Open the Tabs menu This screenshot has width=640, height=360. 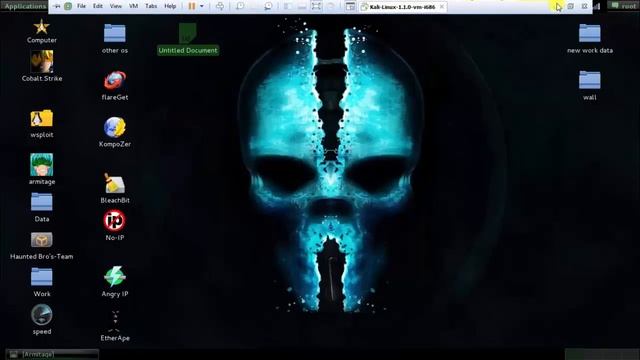151,6
